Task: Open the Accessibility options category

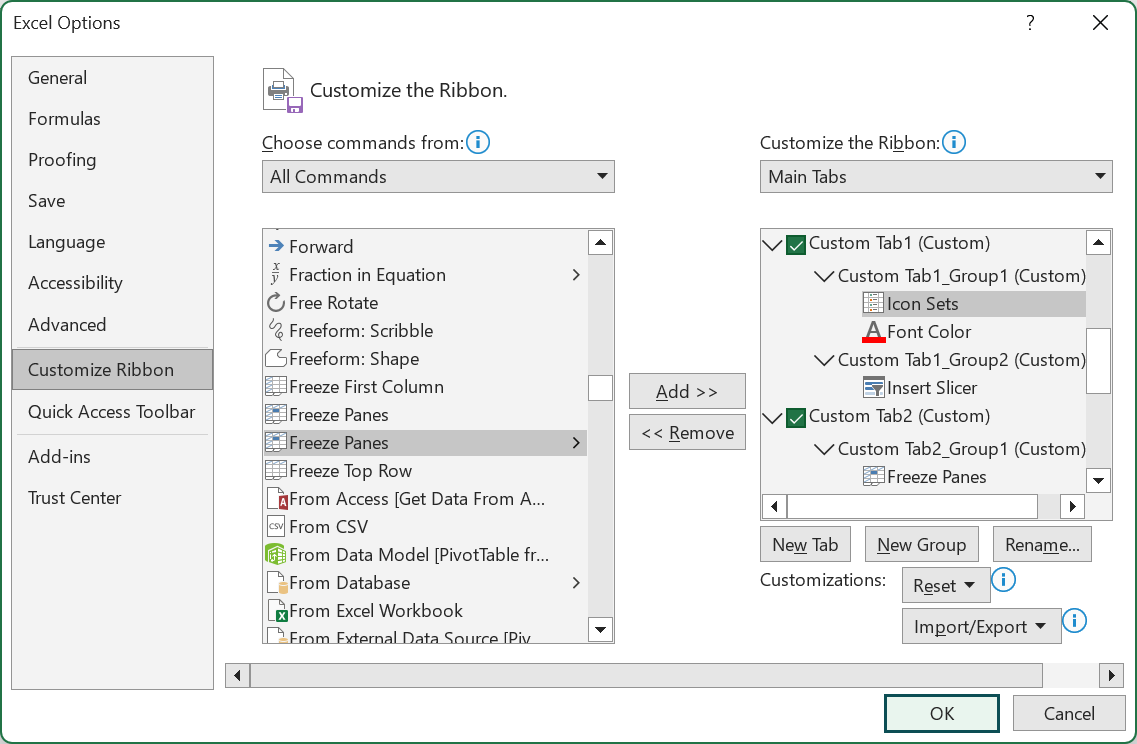Action: click(x=112, y=283)
